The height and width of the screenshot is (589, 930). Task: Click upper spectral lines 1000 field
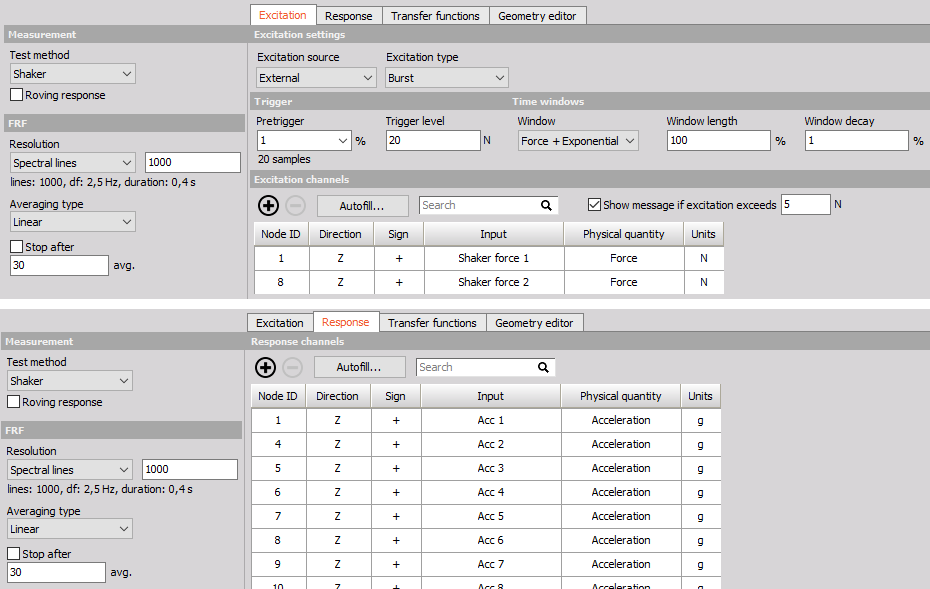(193, 163)
